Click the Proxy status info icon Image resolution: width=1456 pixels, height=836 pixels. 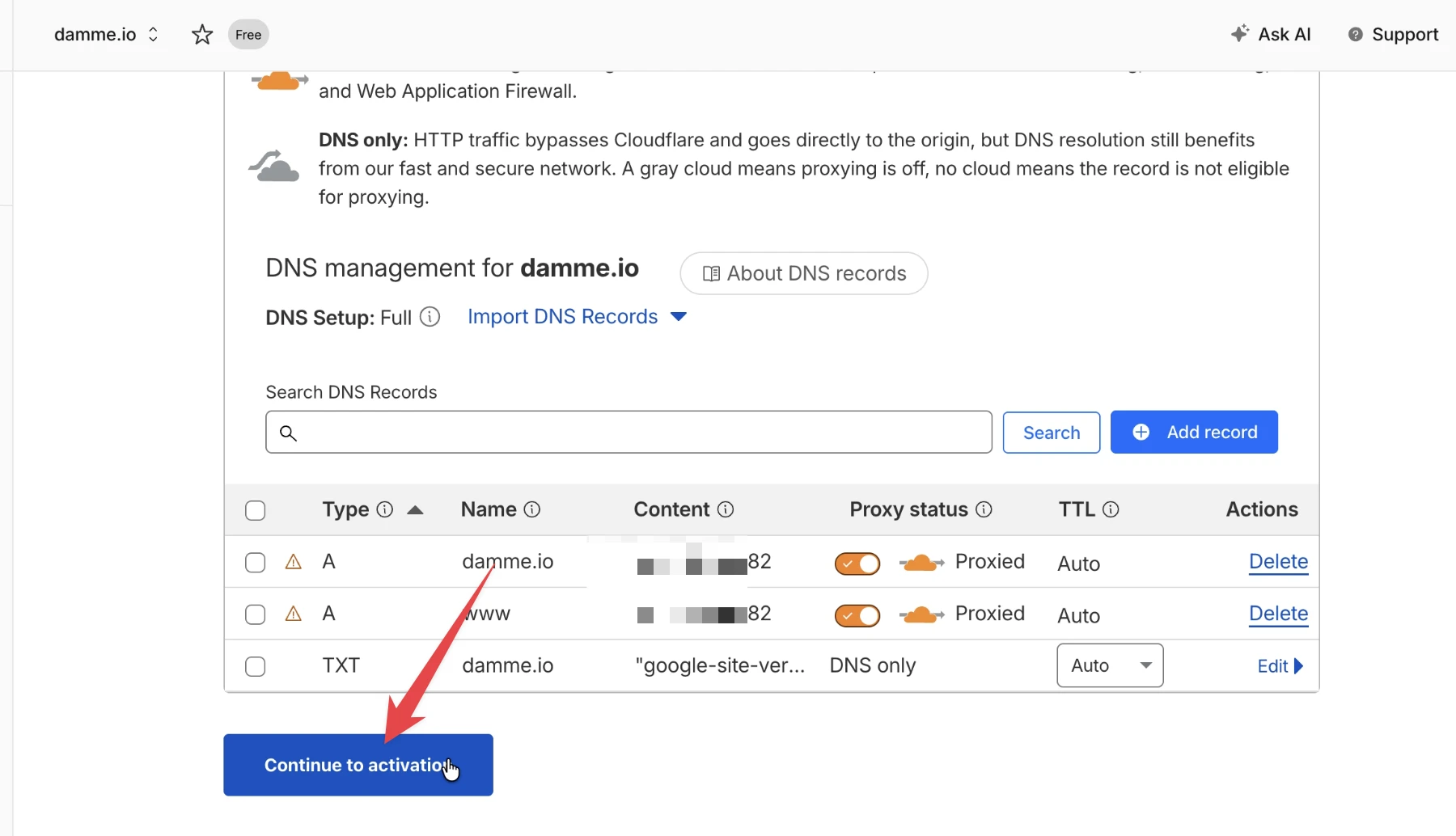pos(984,509)
